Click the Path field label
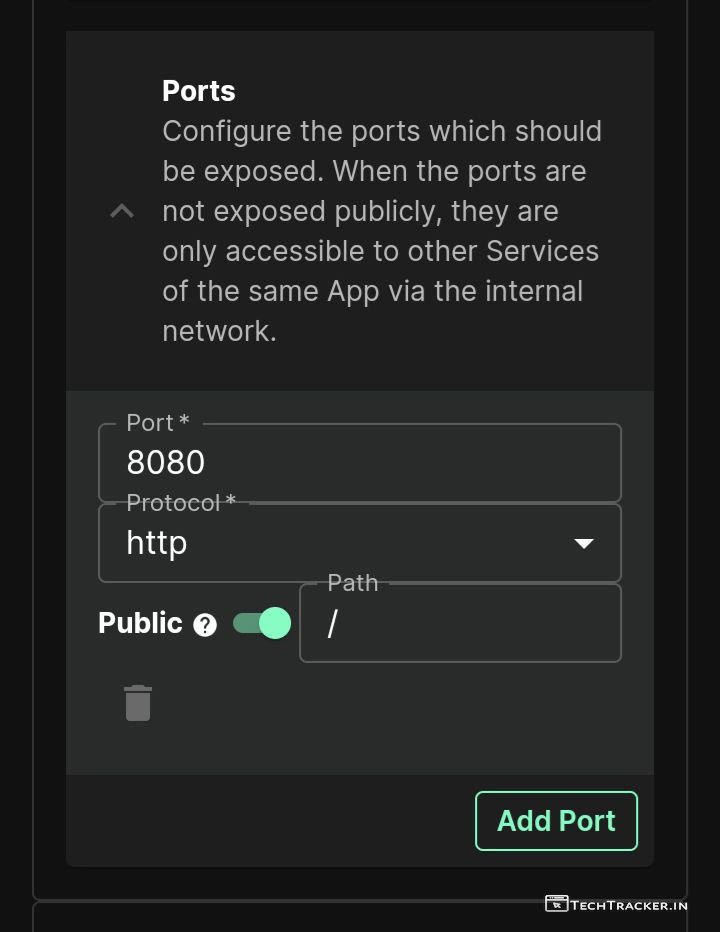This screenshot has height=932, width=720. tap(353, 583)
